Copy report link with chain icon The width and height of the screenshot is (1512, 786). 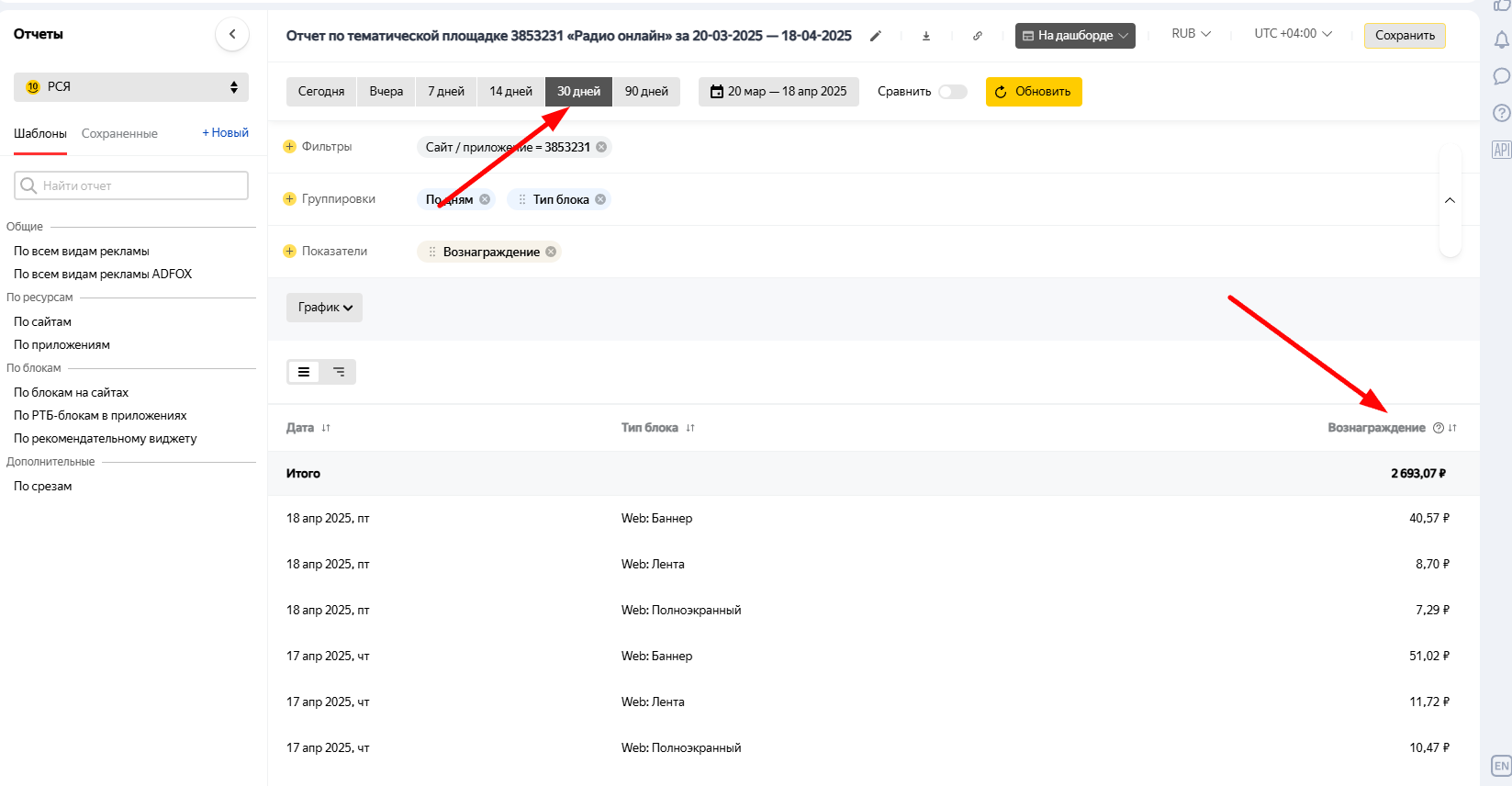pyautogui.click(x=978, y=36)
